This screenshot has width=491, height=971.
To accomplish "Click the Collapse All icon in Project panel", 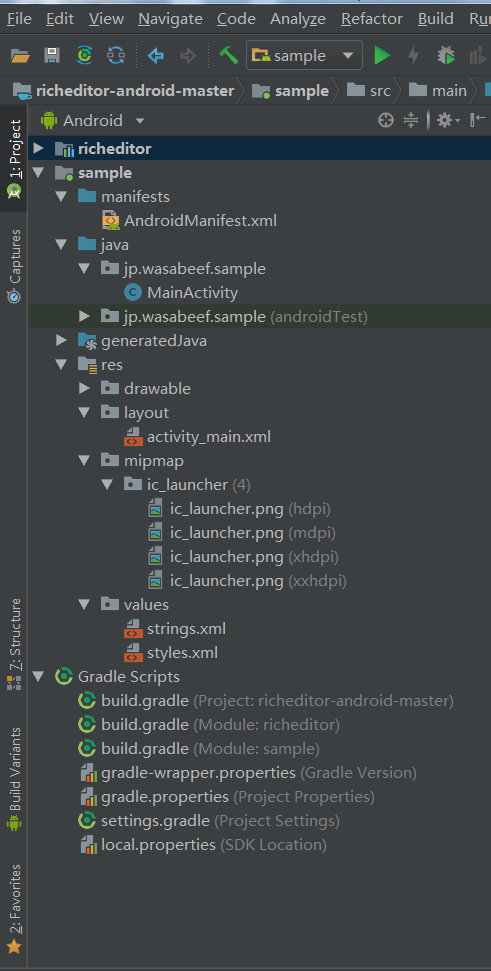I will [x=411, y=120].
